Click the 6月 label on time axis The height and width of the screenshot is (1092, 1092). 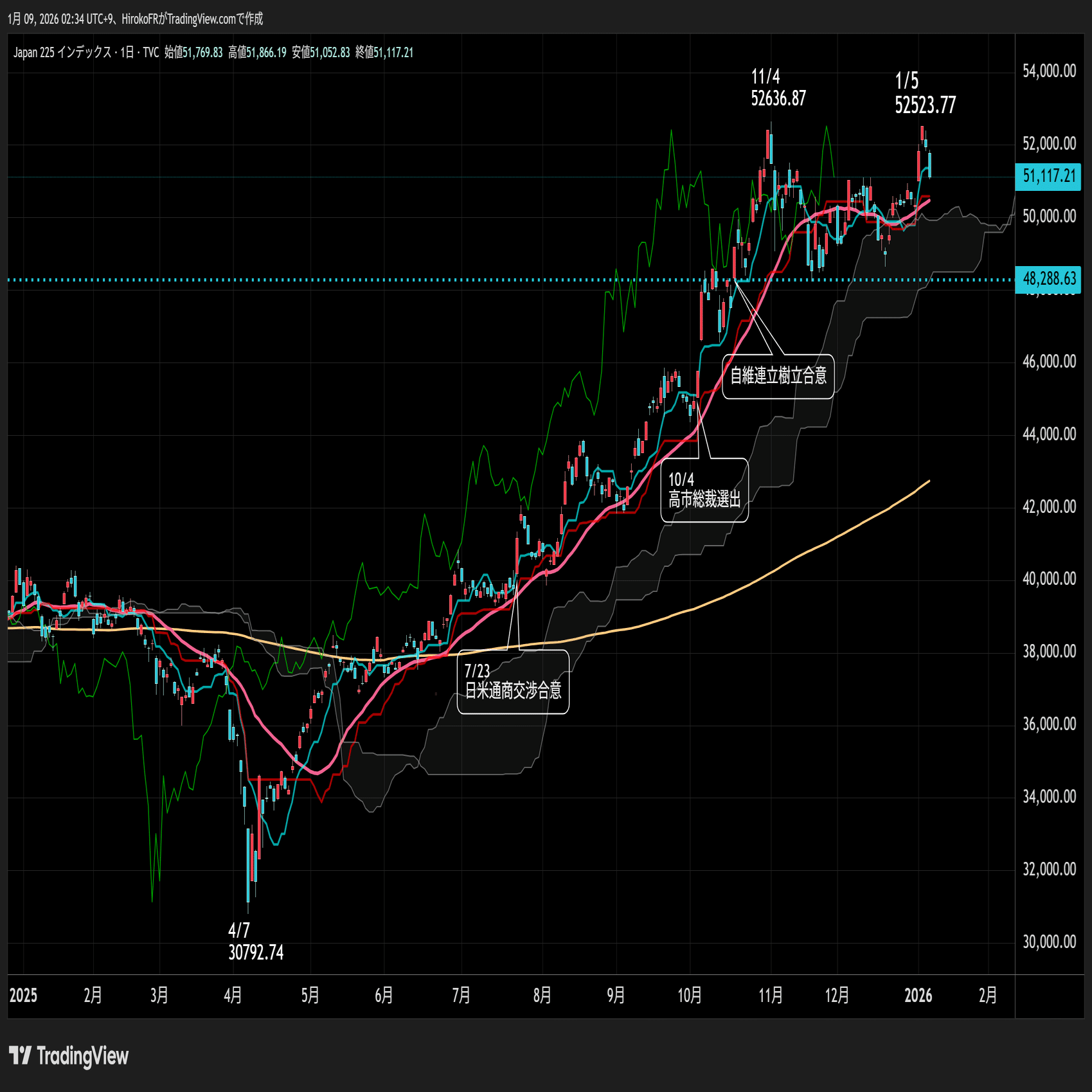tap(384, 996)
